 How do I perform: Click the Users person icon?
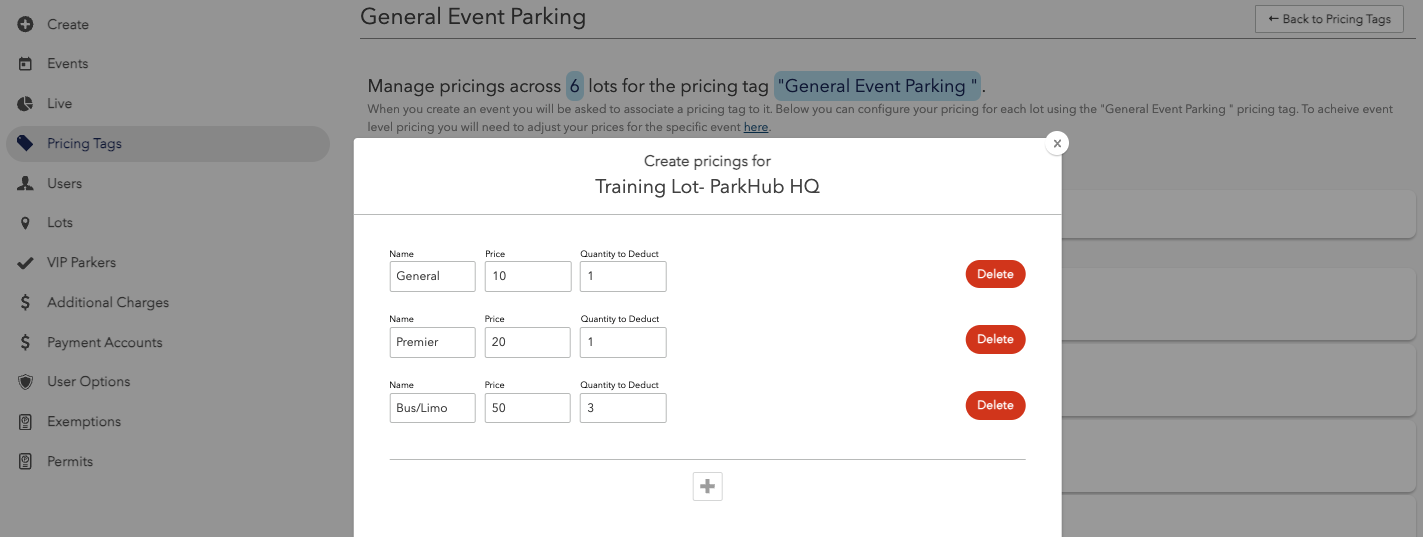(26, 183)
